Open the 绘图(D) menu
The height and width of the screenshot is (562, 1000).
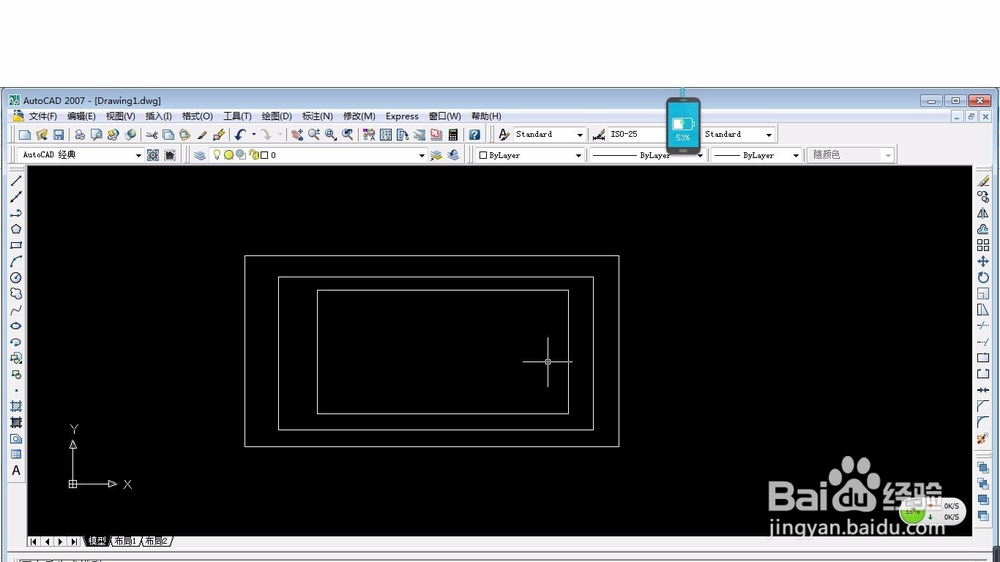(277, 116)
